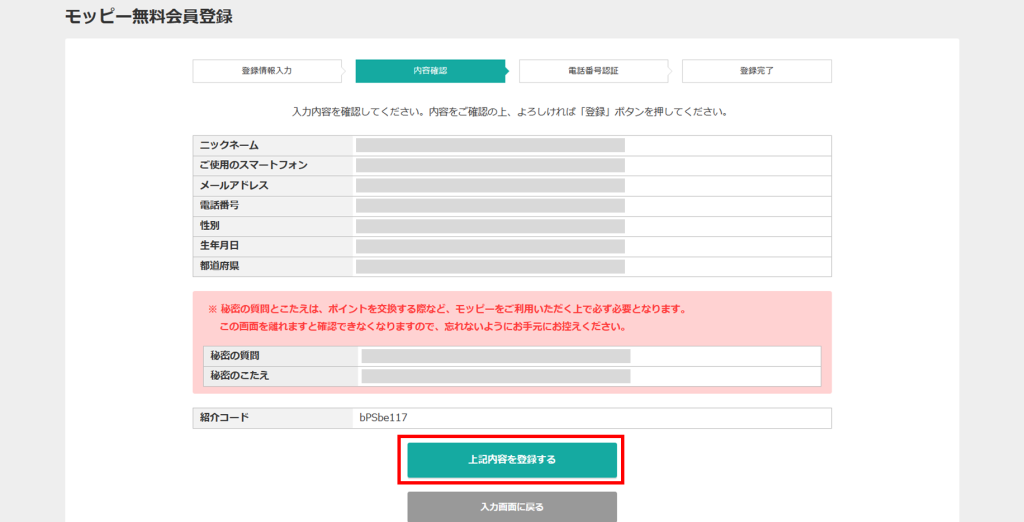The height and width of the screenshot is (522, 1024).
Task: Click the 登録完了 step indicator
Action: [x=756, y=71]
